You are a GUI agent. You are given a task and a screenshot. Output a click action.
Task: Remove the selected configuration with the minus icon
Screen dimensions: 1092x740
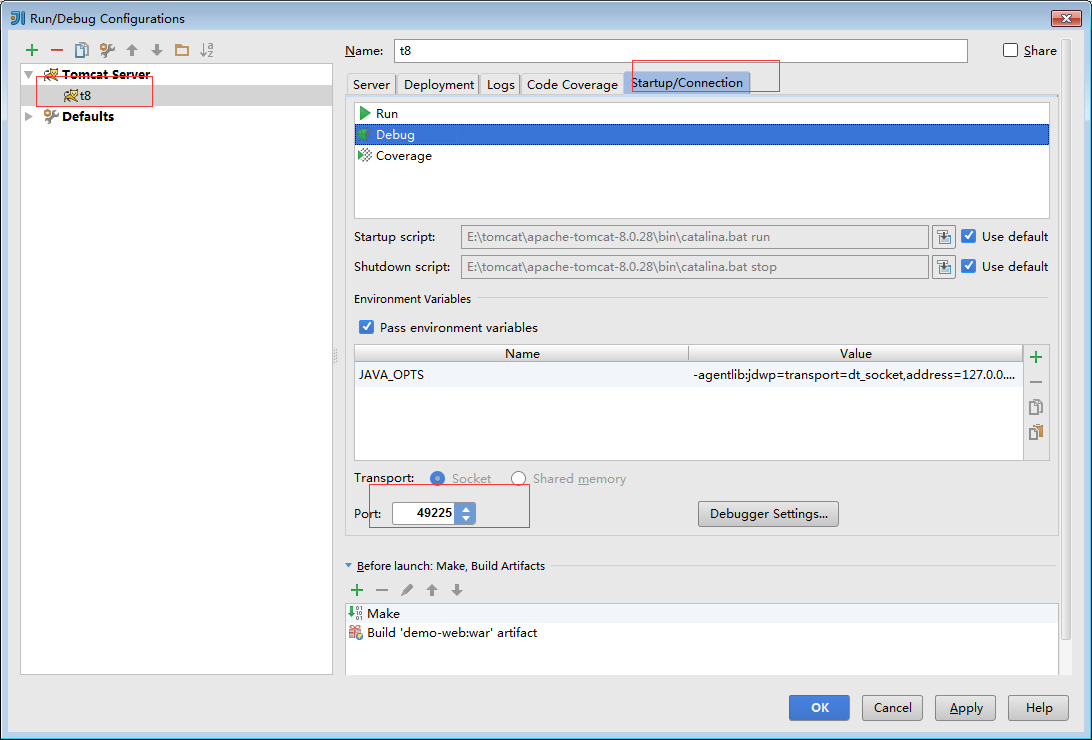57,50
